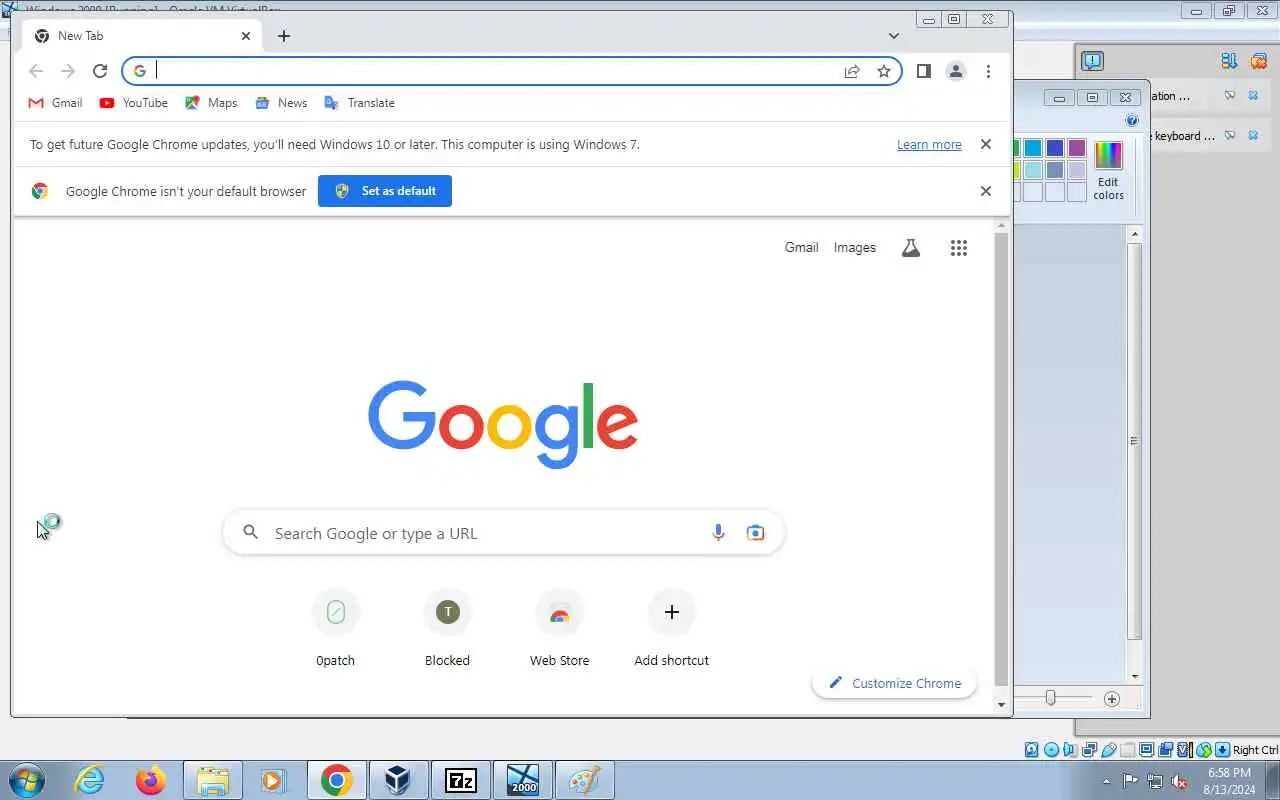Click the Learn more link
The height and width of the screenshot is (800, 1280).
tap(929, 145)
